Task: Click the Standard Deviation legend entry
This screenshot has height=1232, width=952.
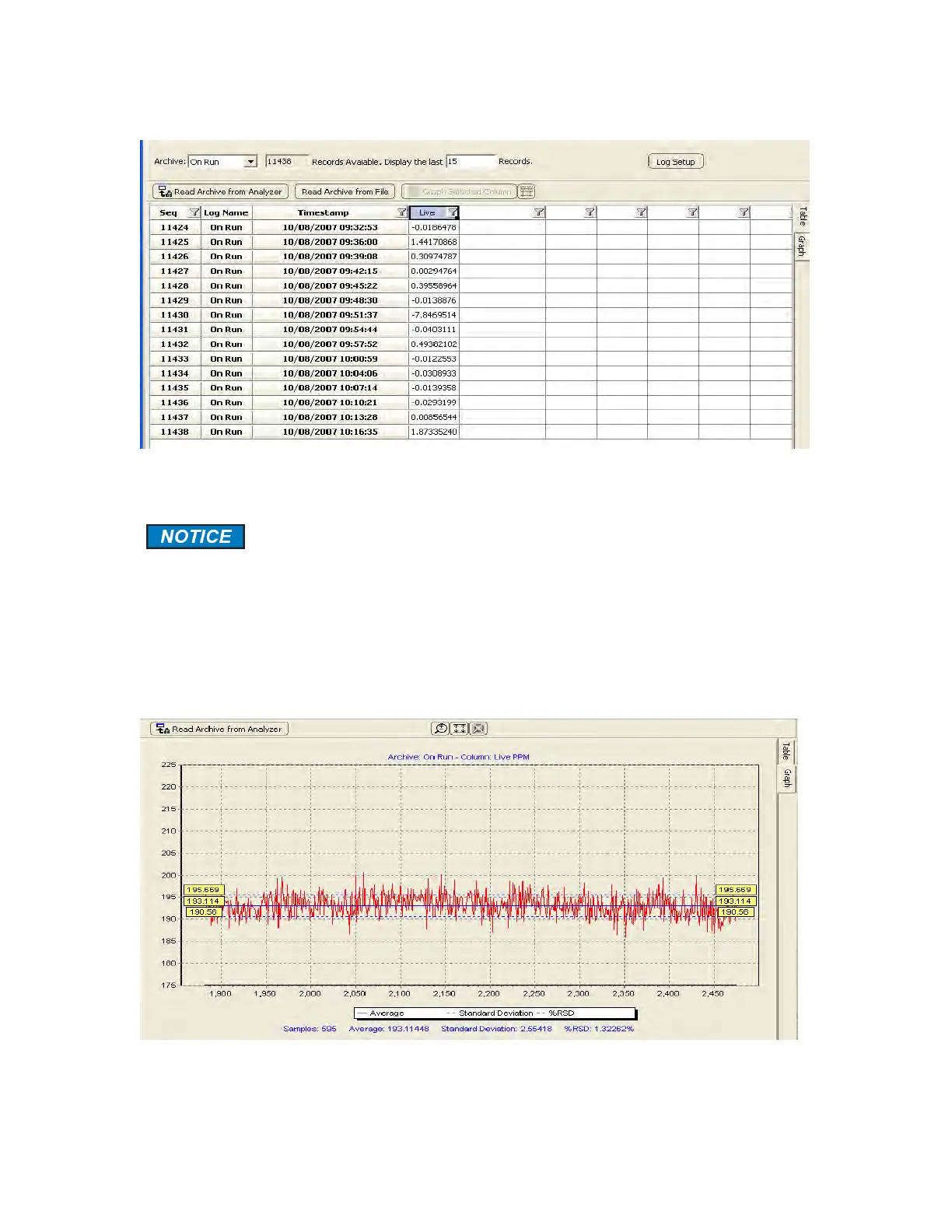Action: coord(490,1013)
